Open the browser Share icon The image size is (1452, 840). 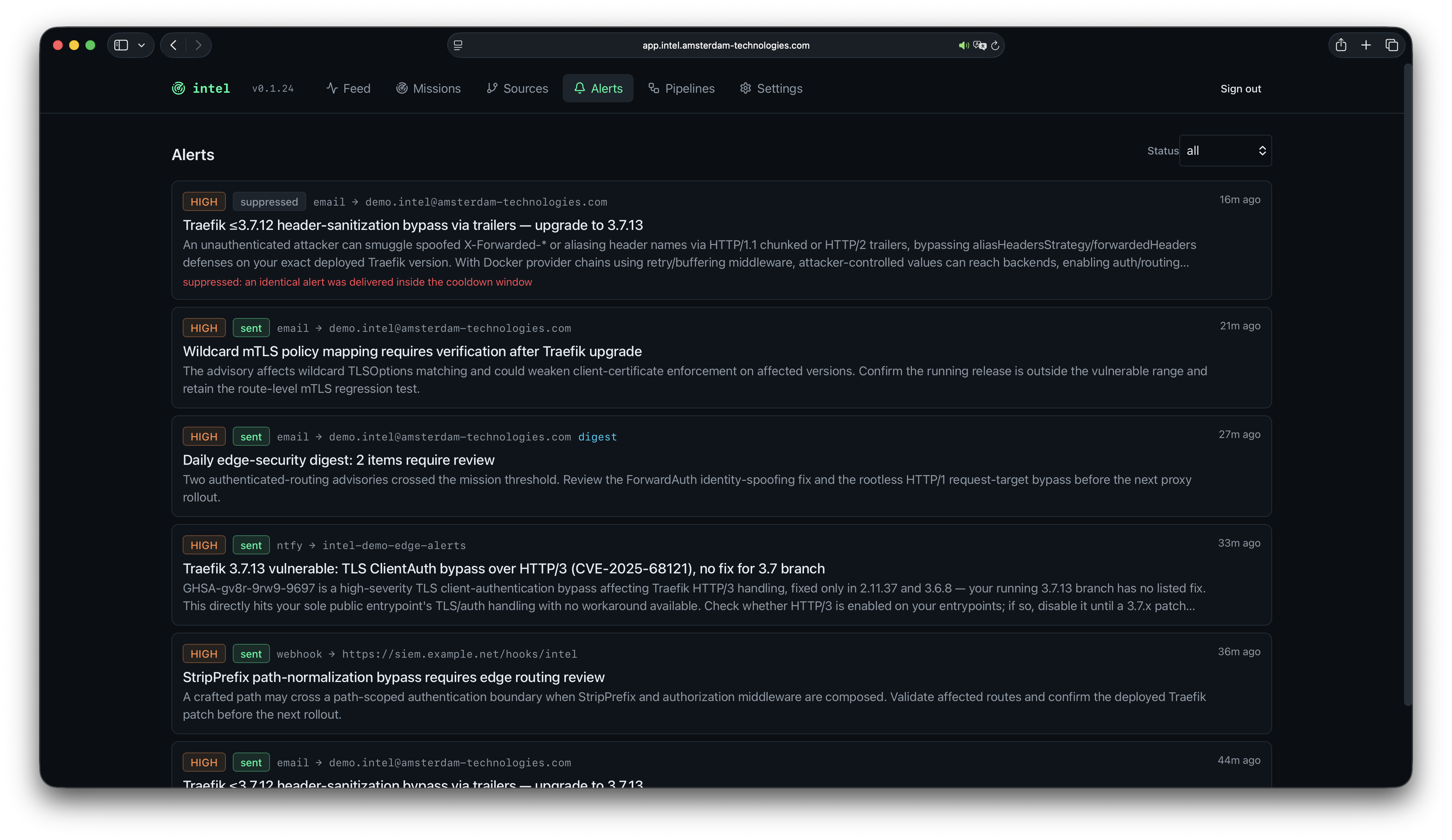1341,45
